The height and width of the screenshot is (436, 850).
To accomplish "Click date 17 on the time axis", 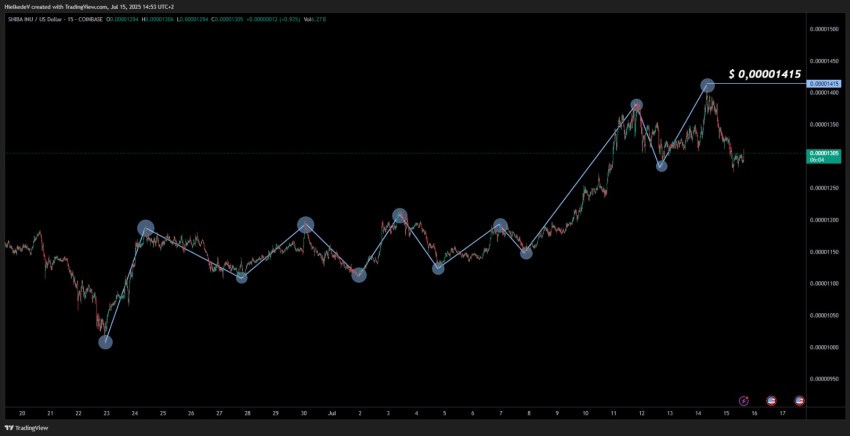I will pyautogui.click(x=782, y=413).
